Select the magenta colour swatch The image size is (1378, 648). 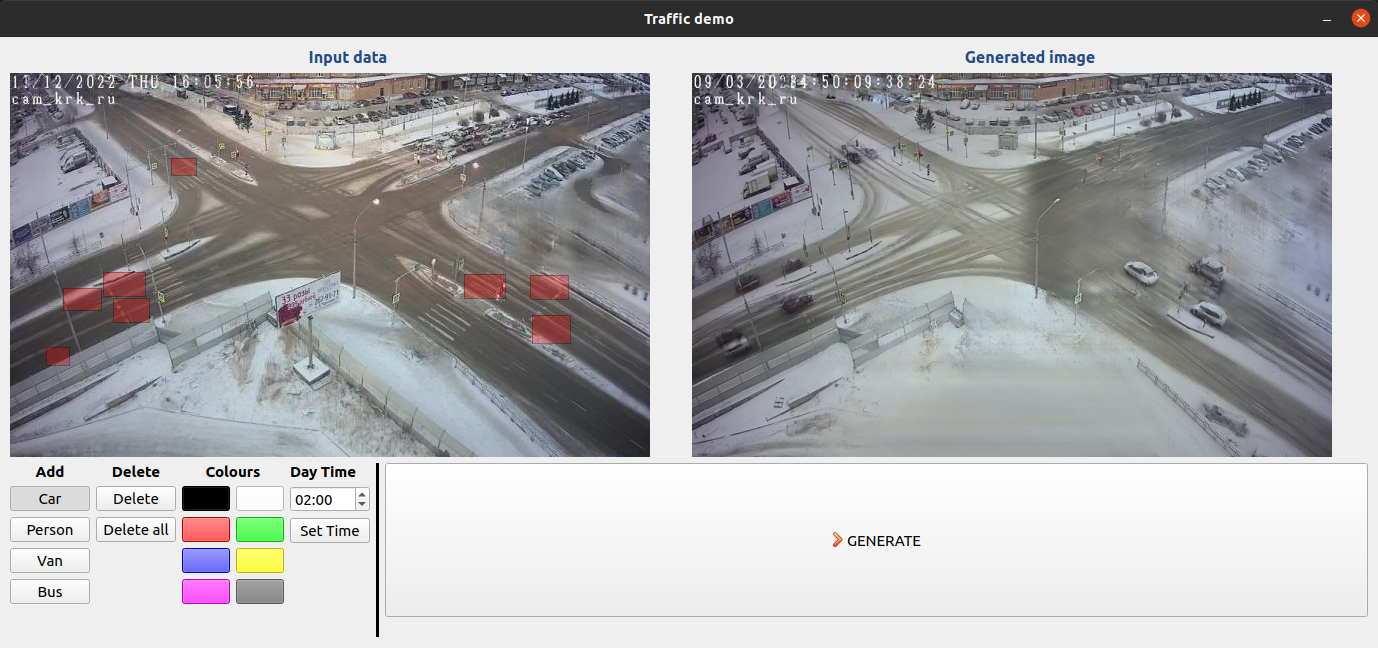click(x=205, y=591)
